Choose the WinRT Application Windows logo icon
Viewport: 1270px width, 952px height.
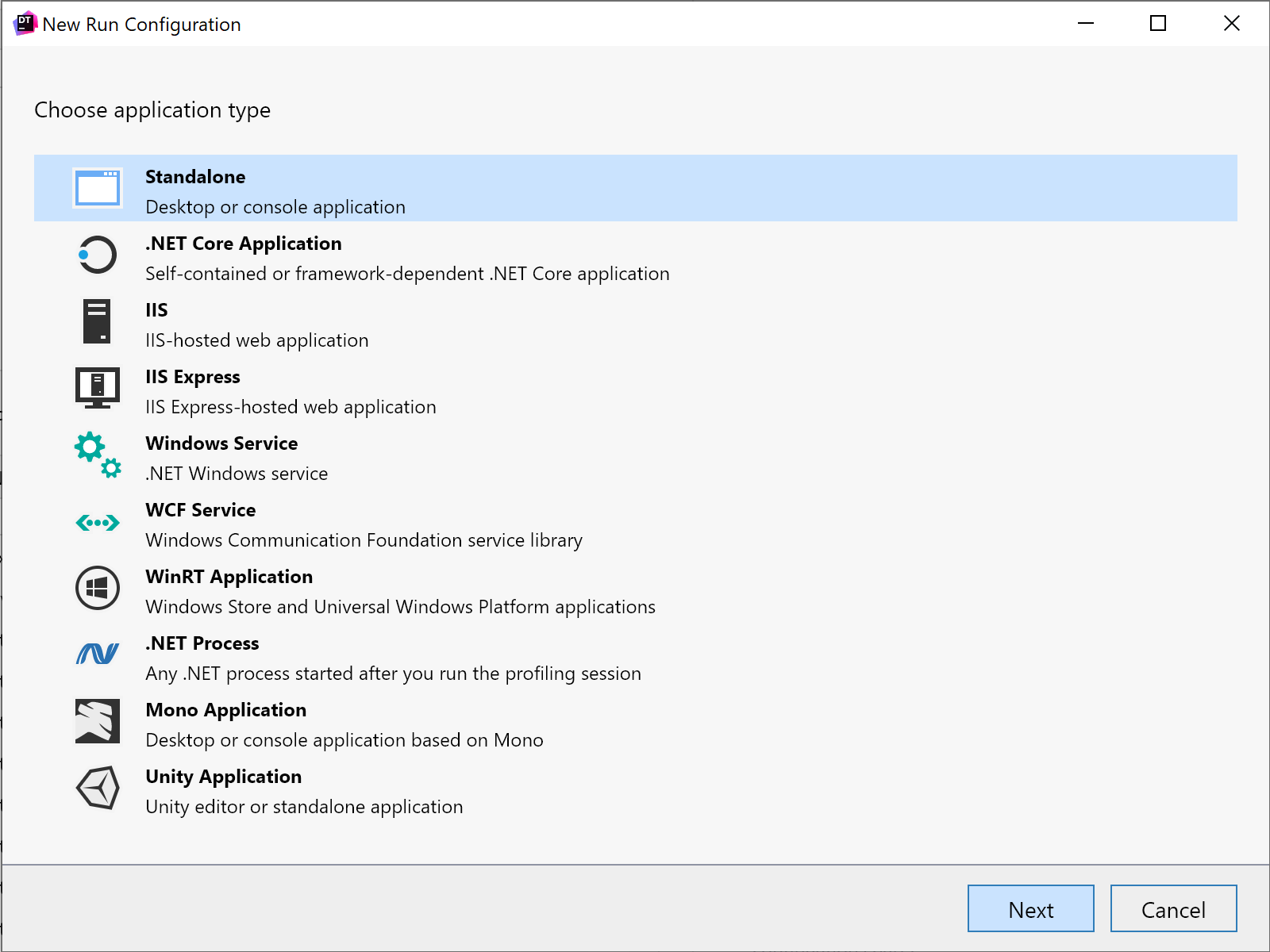click(98, 588)
